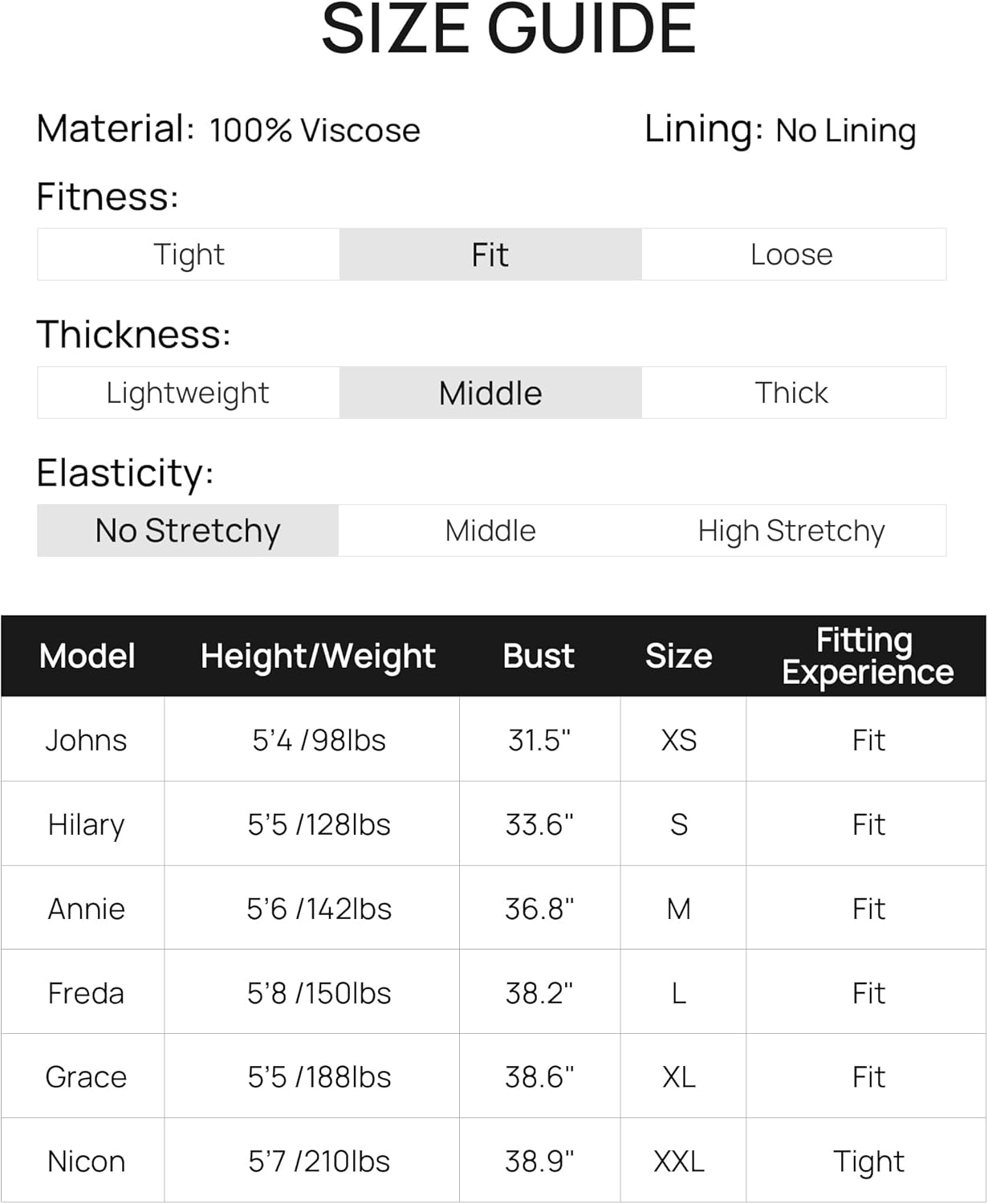Pick the Lightweight thickness option
This screenshot has width=988, height=1204.
click(x=189, y=393)
